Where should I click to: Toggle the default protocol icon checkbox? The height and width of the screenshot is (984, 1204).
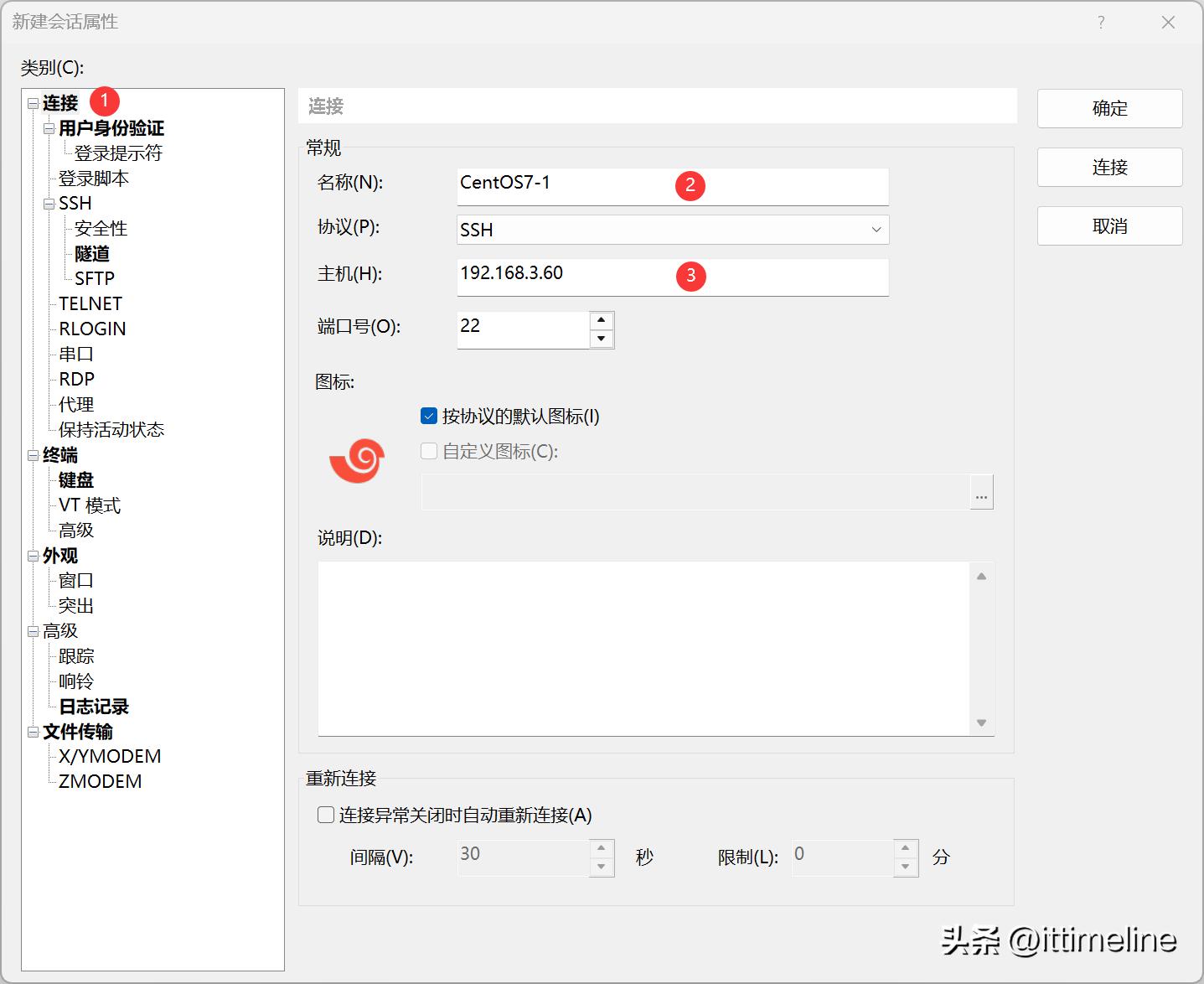click(x=429, y=417)
